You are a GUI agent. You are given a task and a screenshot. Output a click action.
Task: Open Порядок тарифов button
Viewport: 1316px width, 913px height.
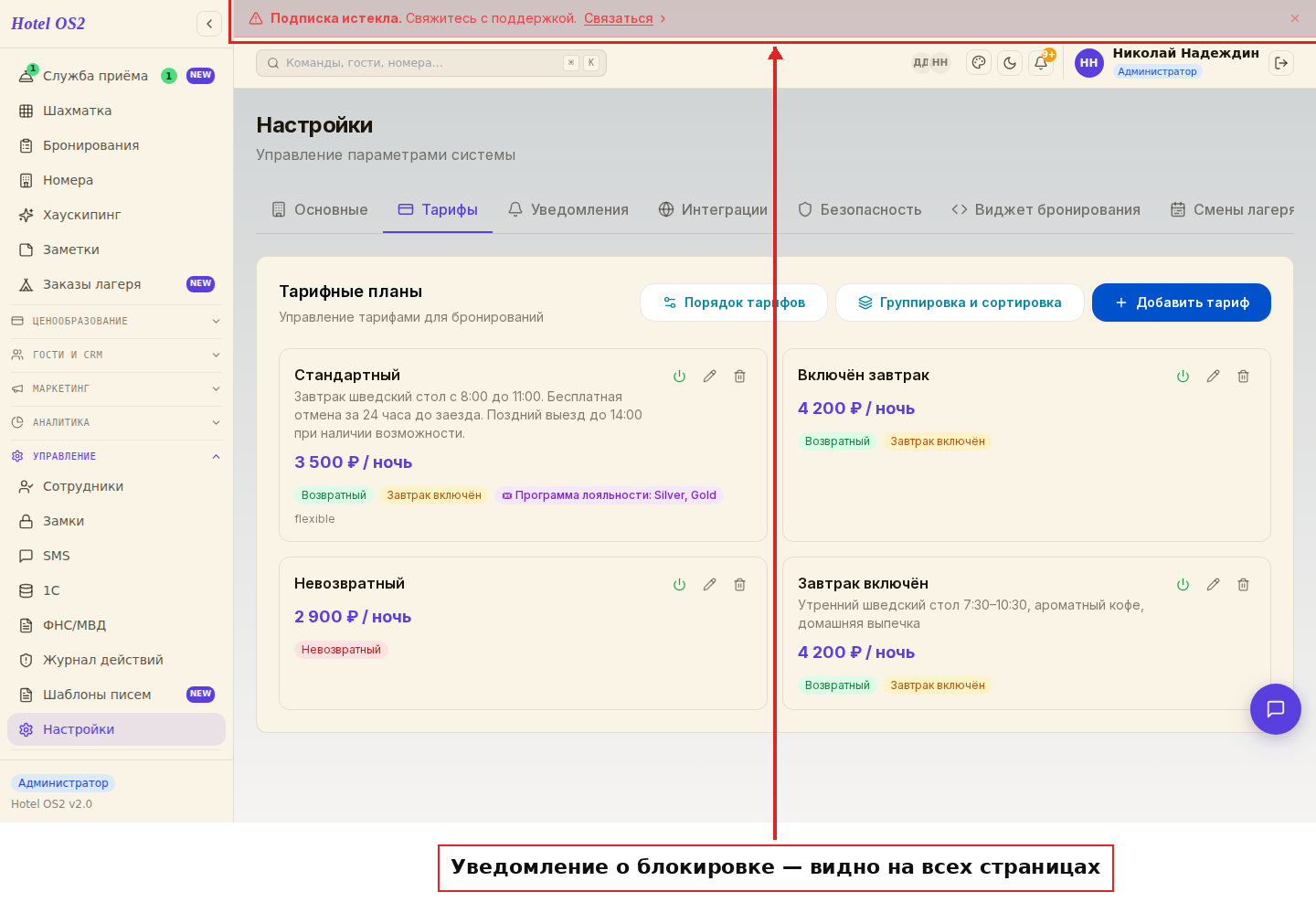pos(734,303)
